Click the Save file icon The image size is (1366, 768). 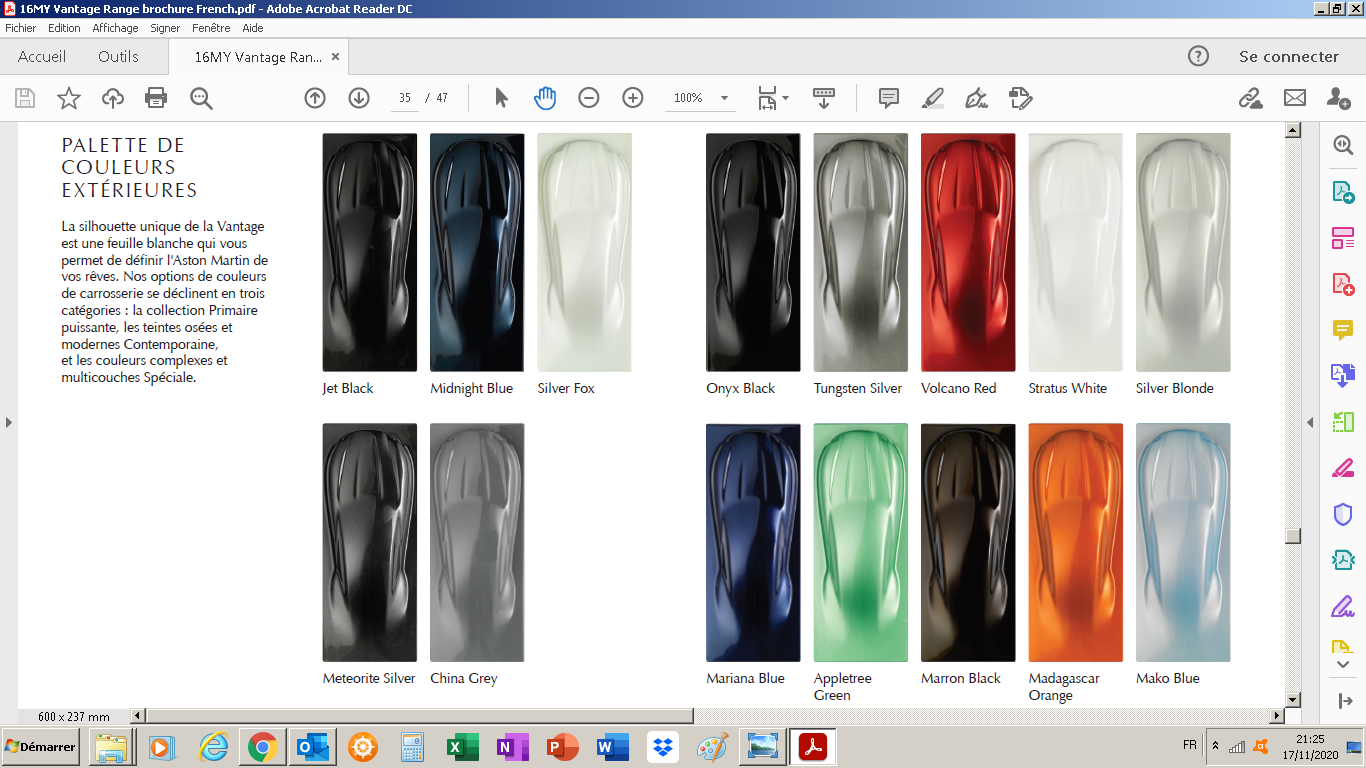(25, 98)
